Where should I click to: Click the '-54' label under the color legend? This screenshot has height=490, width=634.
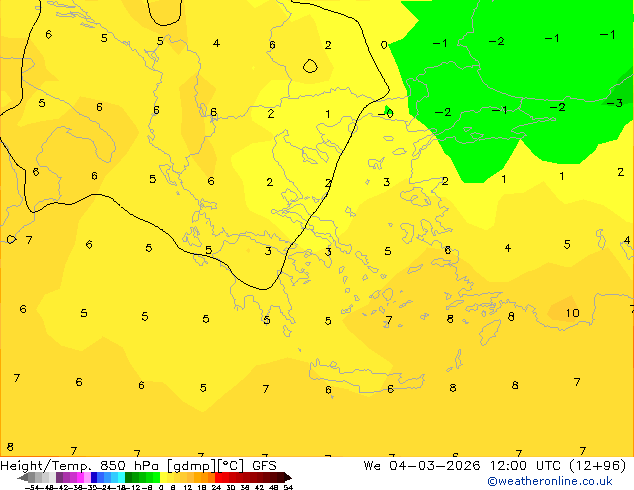32,487
